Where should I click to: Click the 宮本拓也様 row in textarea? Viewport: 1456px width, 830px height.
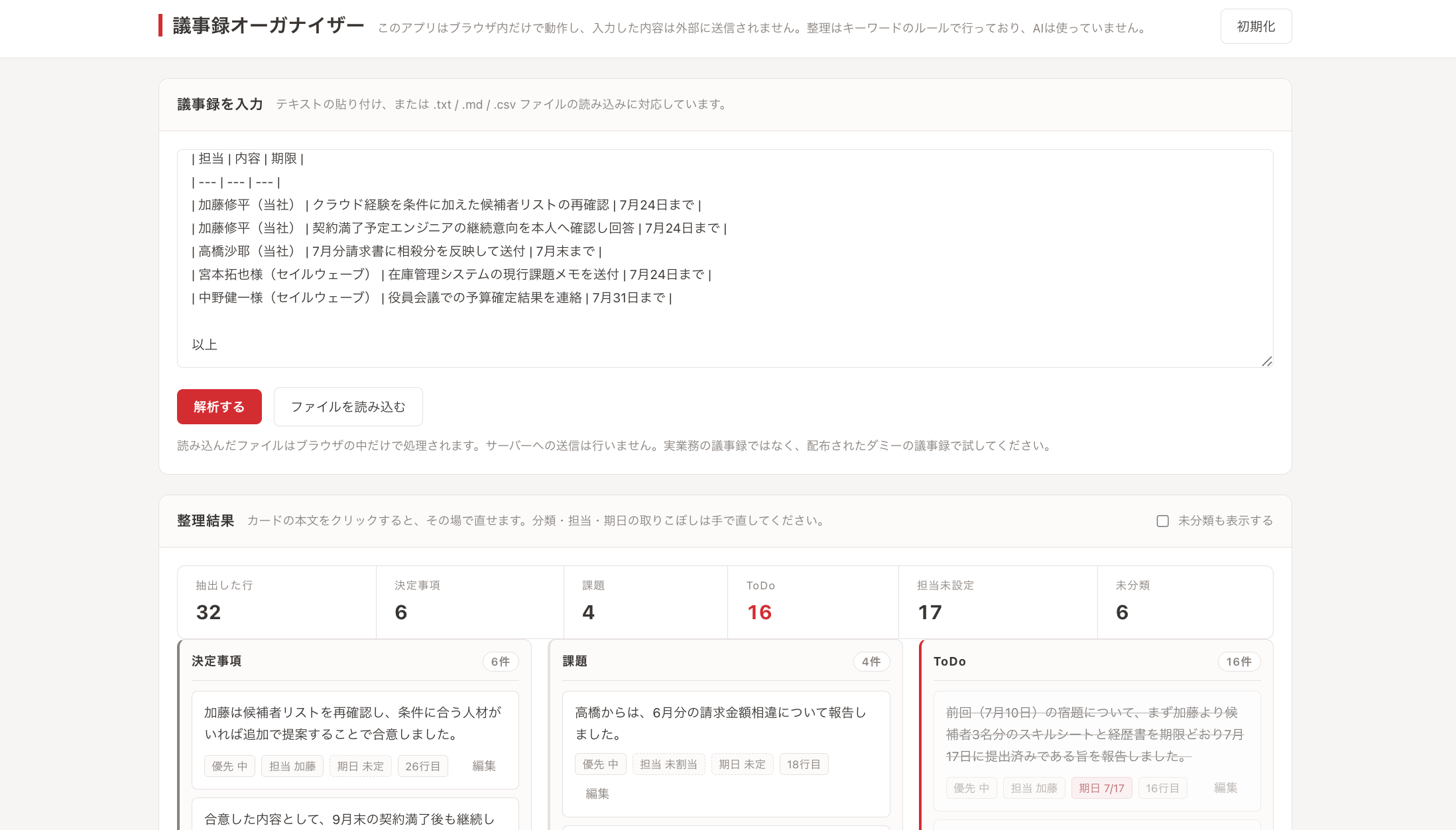coord(451,274)
